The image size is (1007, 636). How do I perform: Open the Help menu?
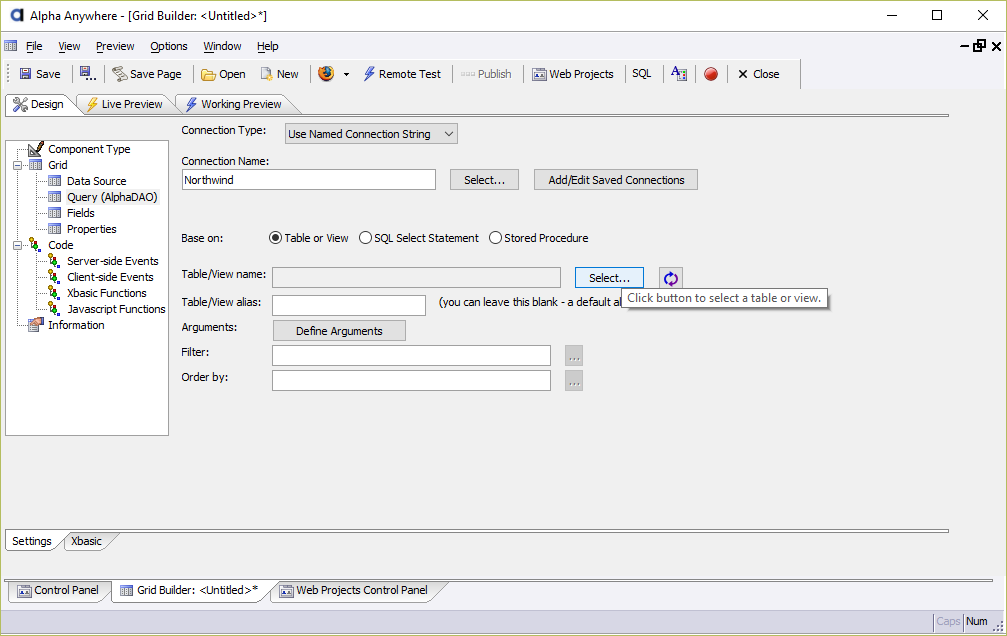pyautogui.click(x=267, y=46)
